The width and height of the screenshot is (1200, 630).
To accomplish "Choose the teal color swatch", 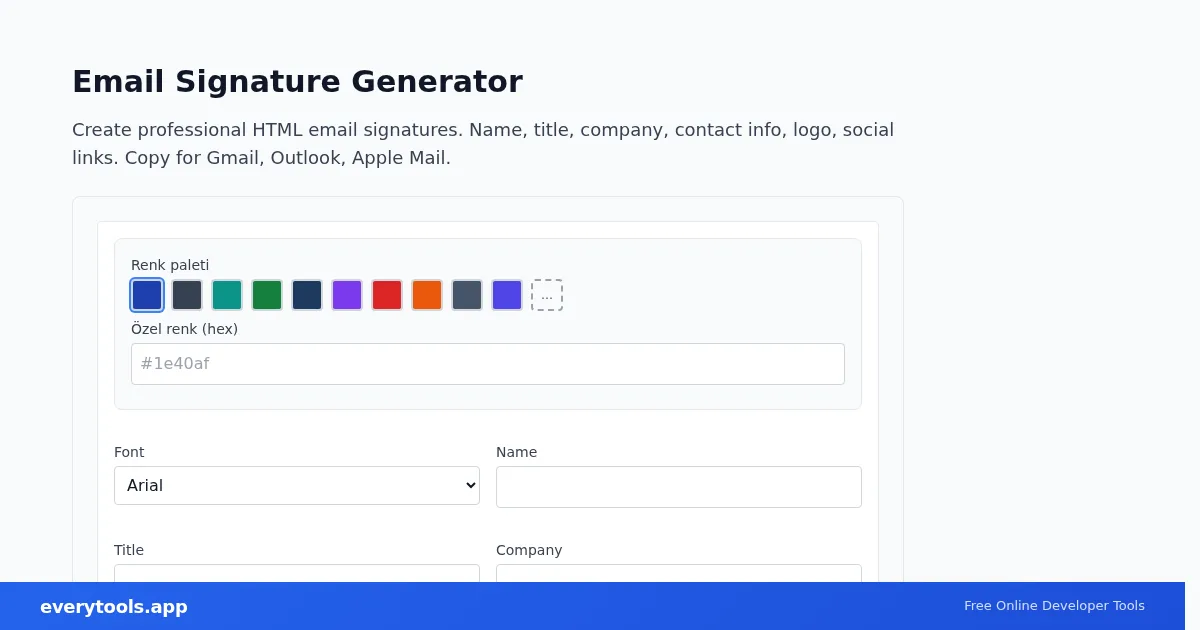I will click(227, 295).
